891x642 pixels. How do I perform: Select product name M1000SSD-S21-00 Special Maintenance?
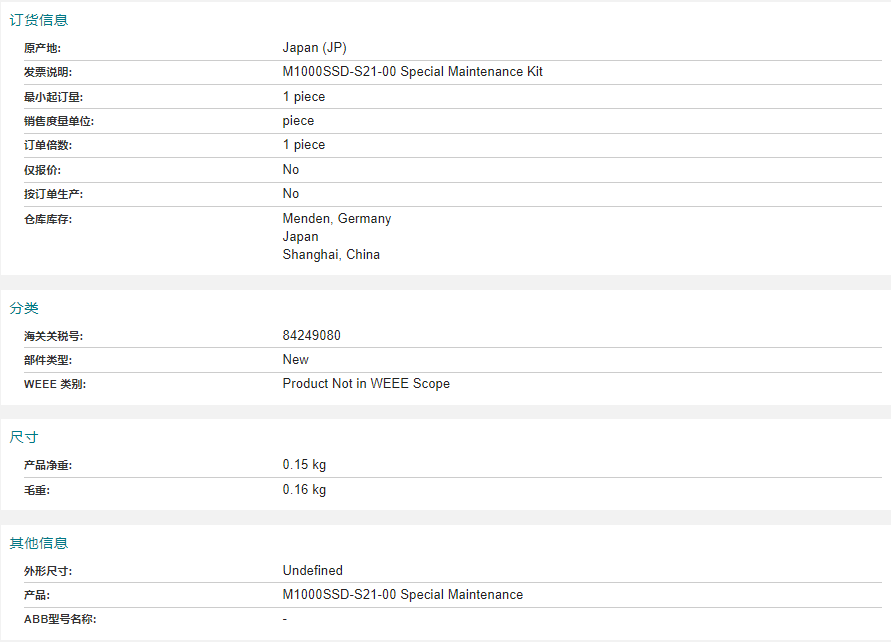pyautogui.click(x=403, y=595)
